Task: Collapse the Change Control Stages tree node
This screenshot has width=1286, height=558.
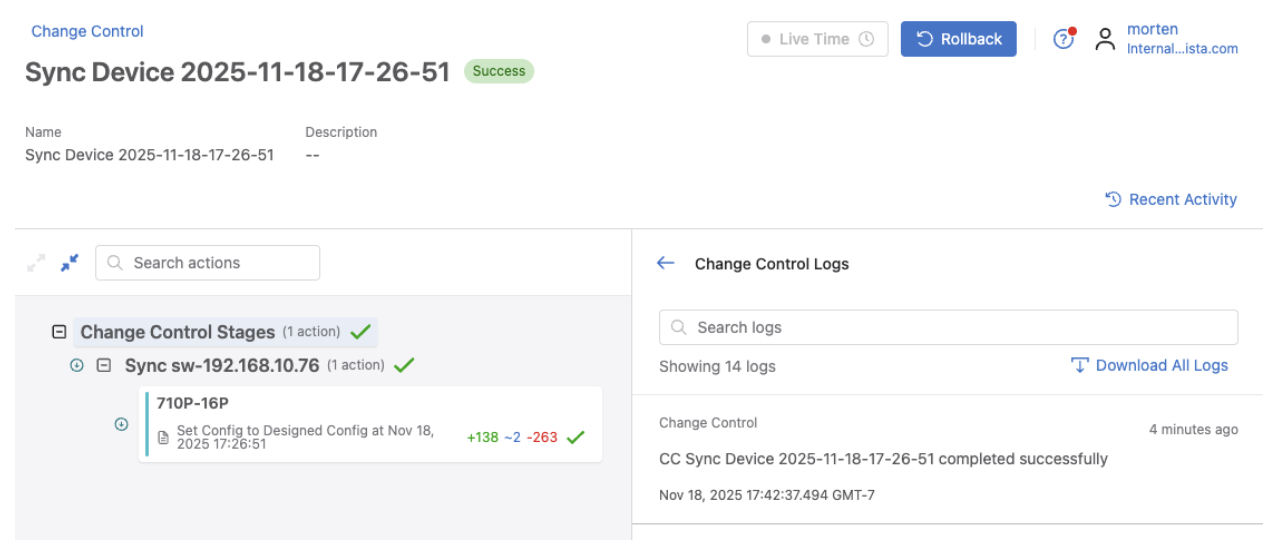Action: pos(59,332)
